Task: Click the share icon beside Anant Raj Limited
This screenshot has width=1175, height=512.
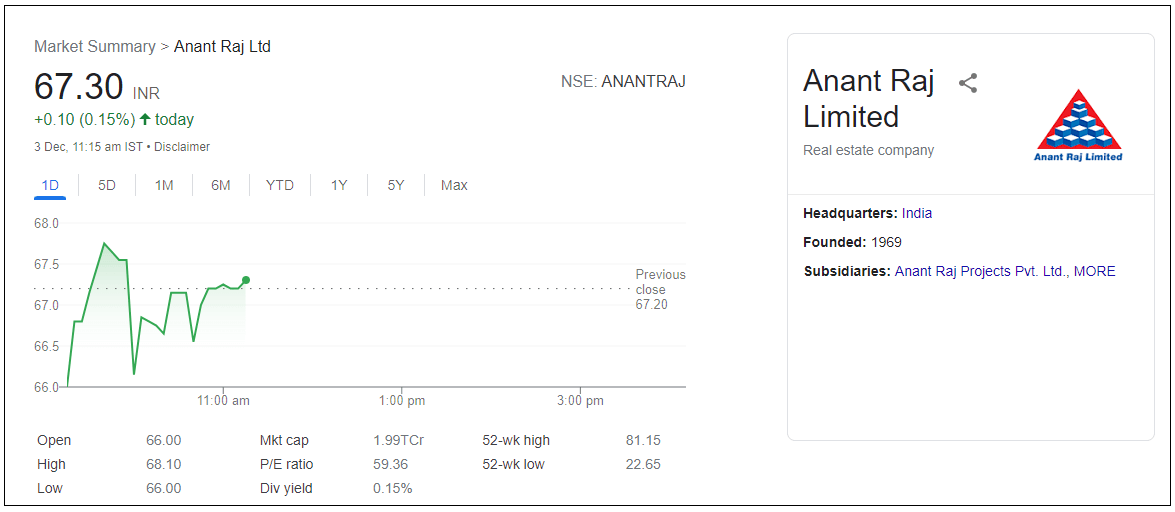Action: point(967,84)
